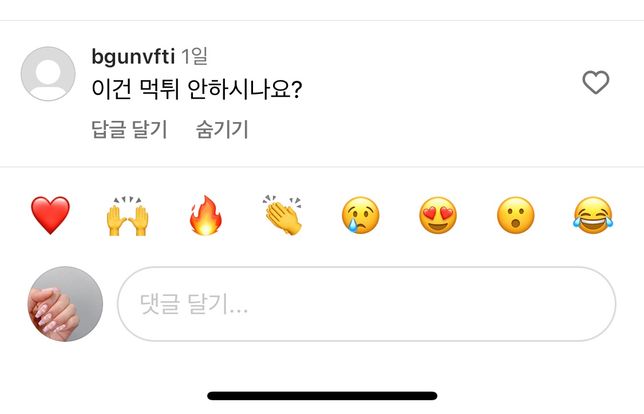Focus the 댓글 달기 comment input field
The image size is (644, 414).
click(366, 304)
